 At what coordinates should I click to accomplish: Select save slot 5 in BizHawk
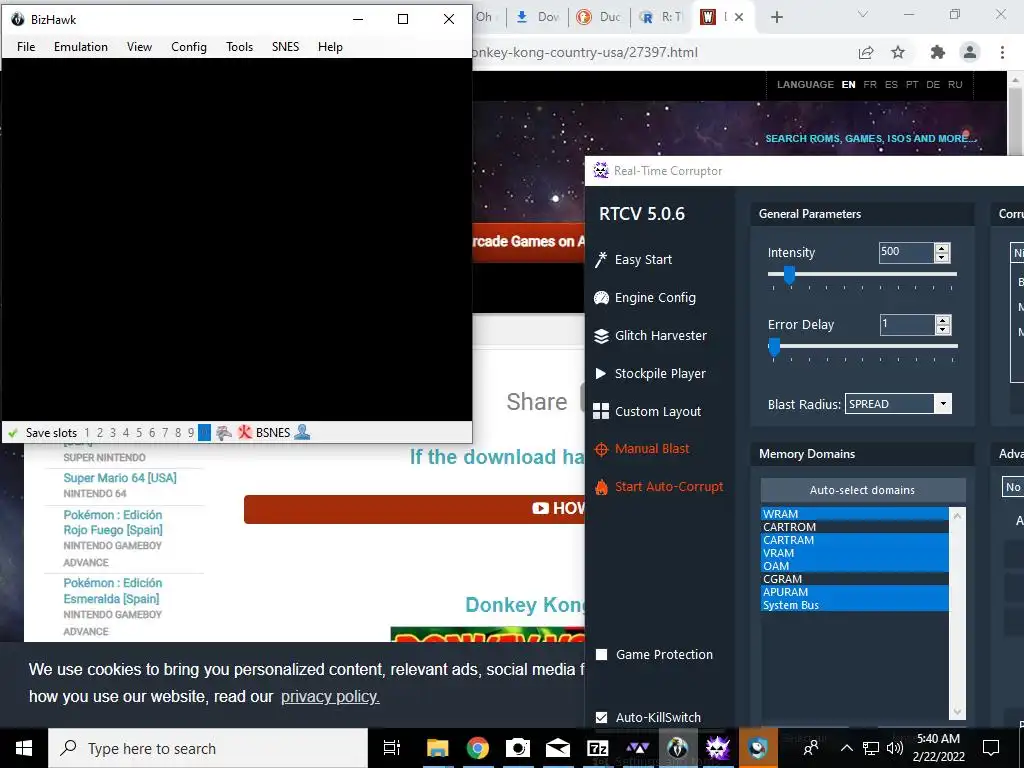pos(138,432)
